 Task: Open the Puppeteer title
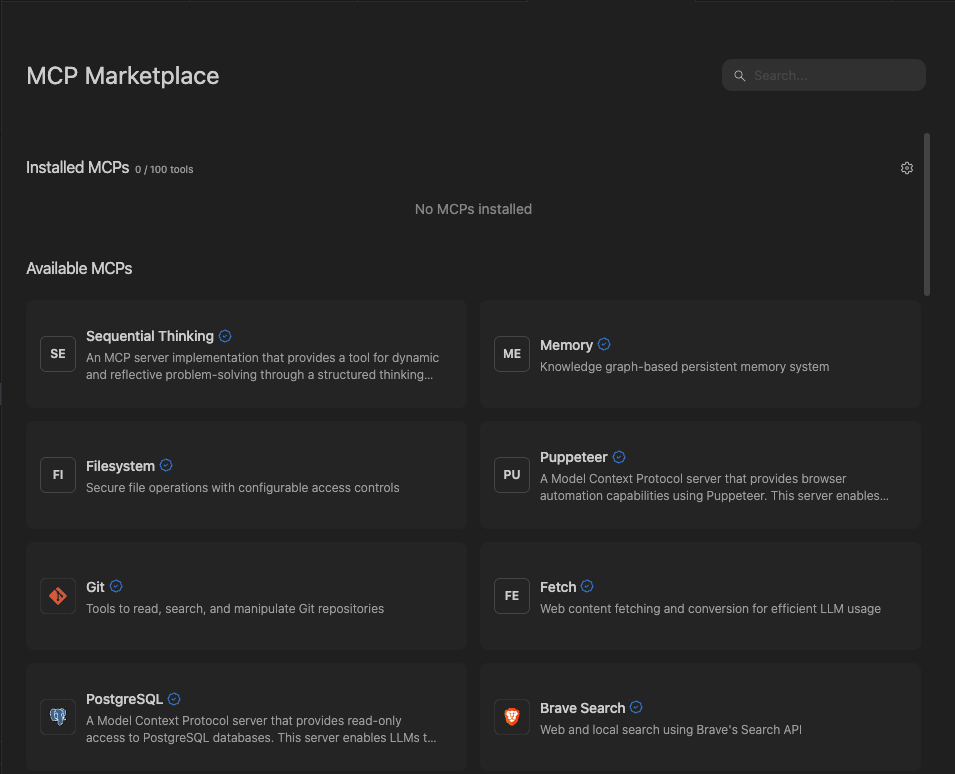(x=574, y=457)
